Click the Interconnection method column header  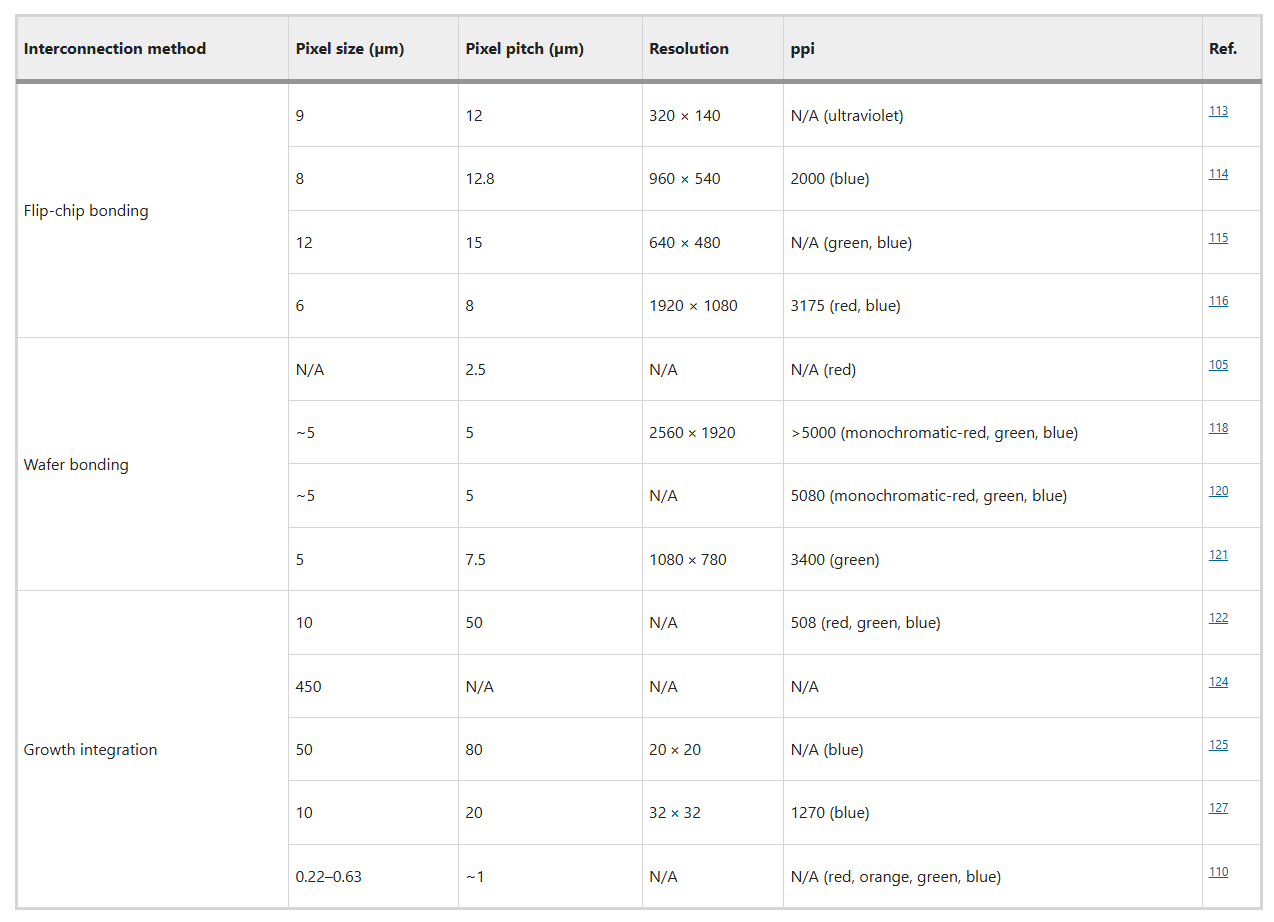(115, 49)
